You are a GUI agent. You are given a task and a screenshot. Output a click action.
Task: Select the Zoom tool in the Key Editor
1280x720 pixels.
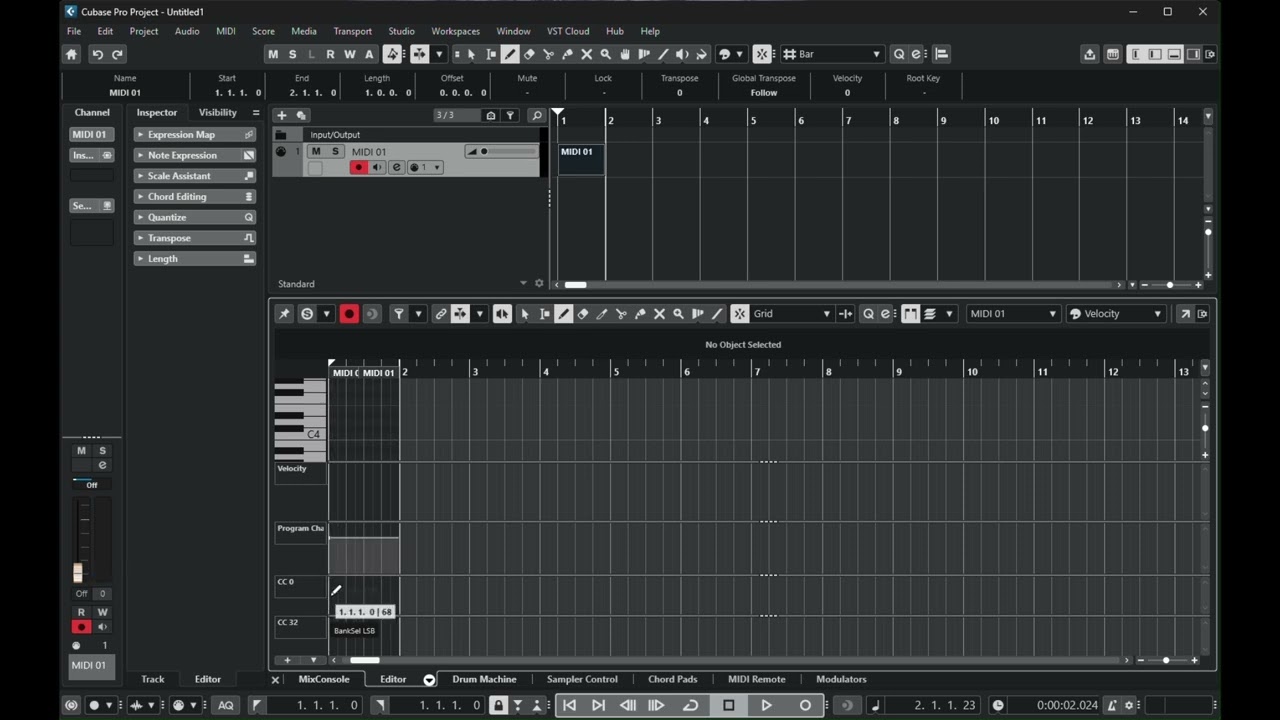tap(678, 314)
